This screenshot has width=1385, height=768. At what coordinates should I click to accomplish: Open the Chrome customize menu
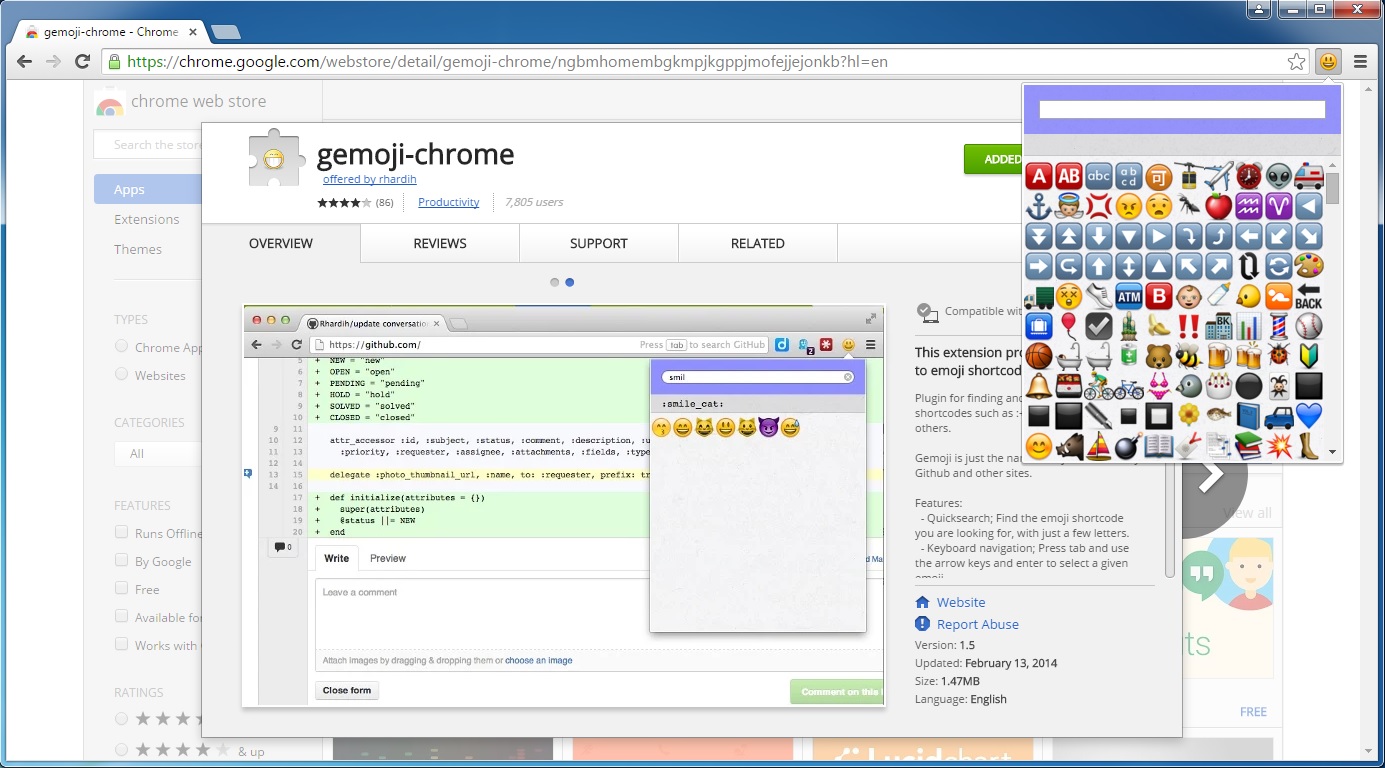pos(1363,61)
